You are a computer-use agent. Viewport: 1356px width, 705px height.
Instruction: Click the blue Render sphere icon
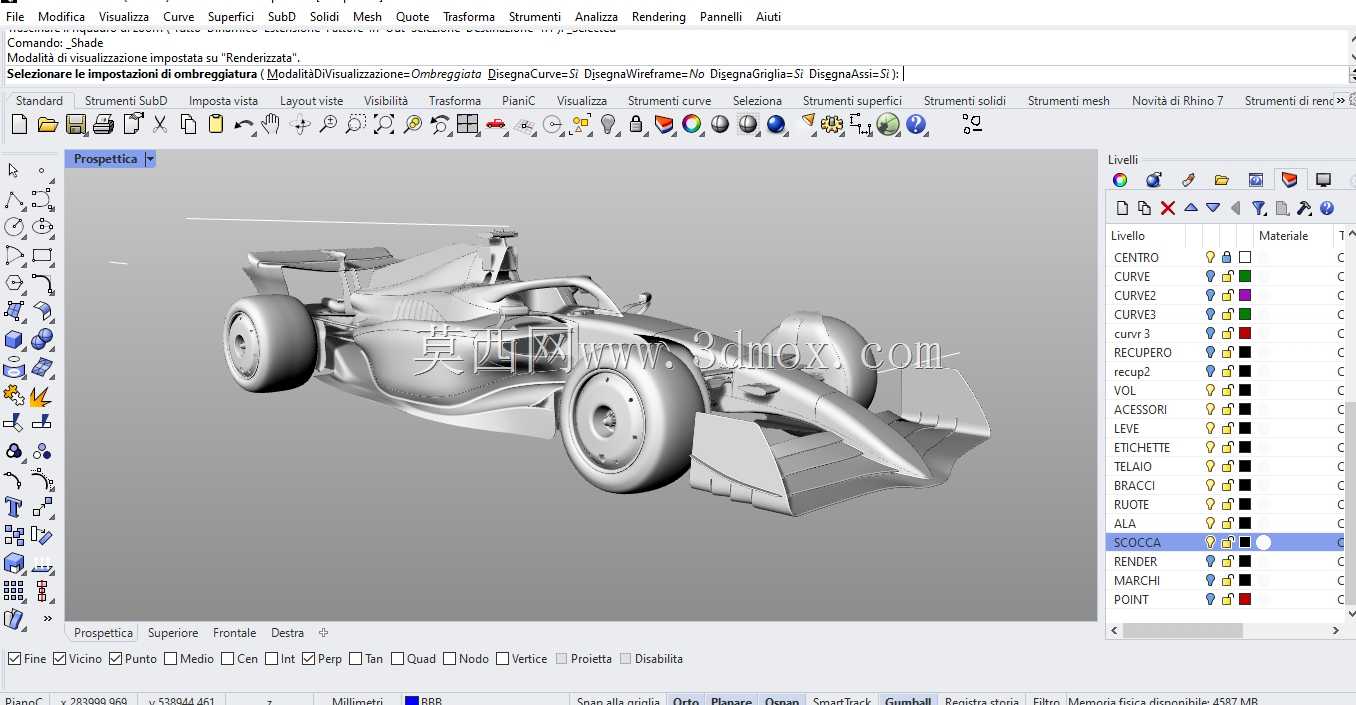point(776,124)
